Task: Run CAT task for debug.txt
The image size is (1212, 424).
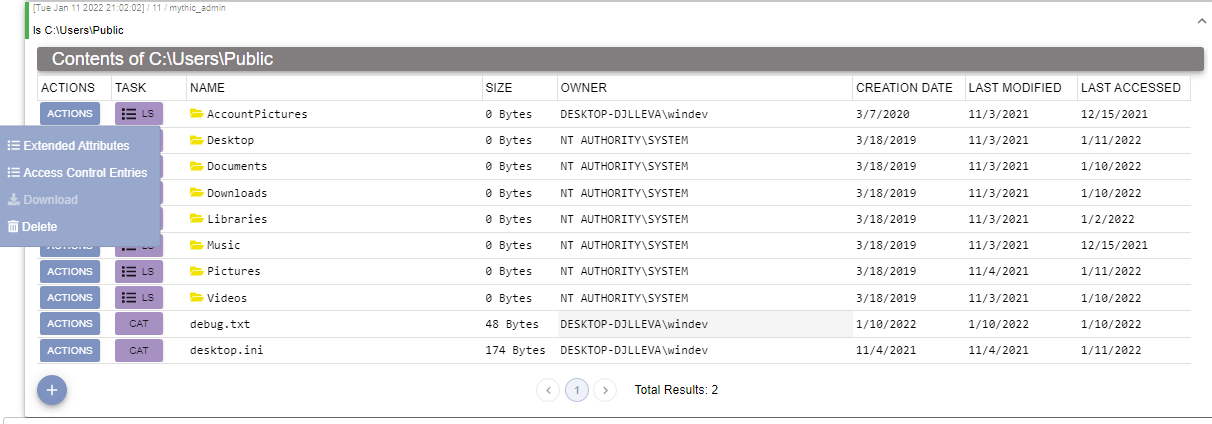Action: pos(139,323)
